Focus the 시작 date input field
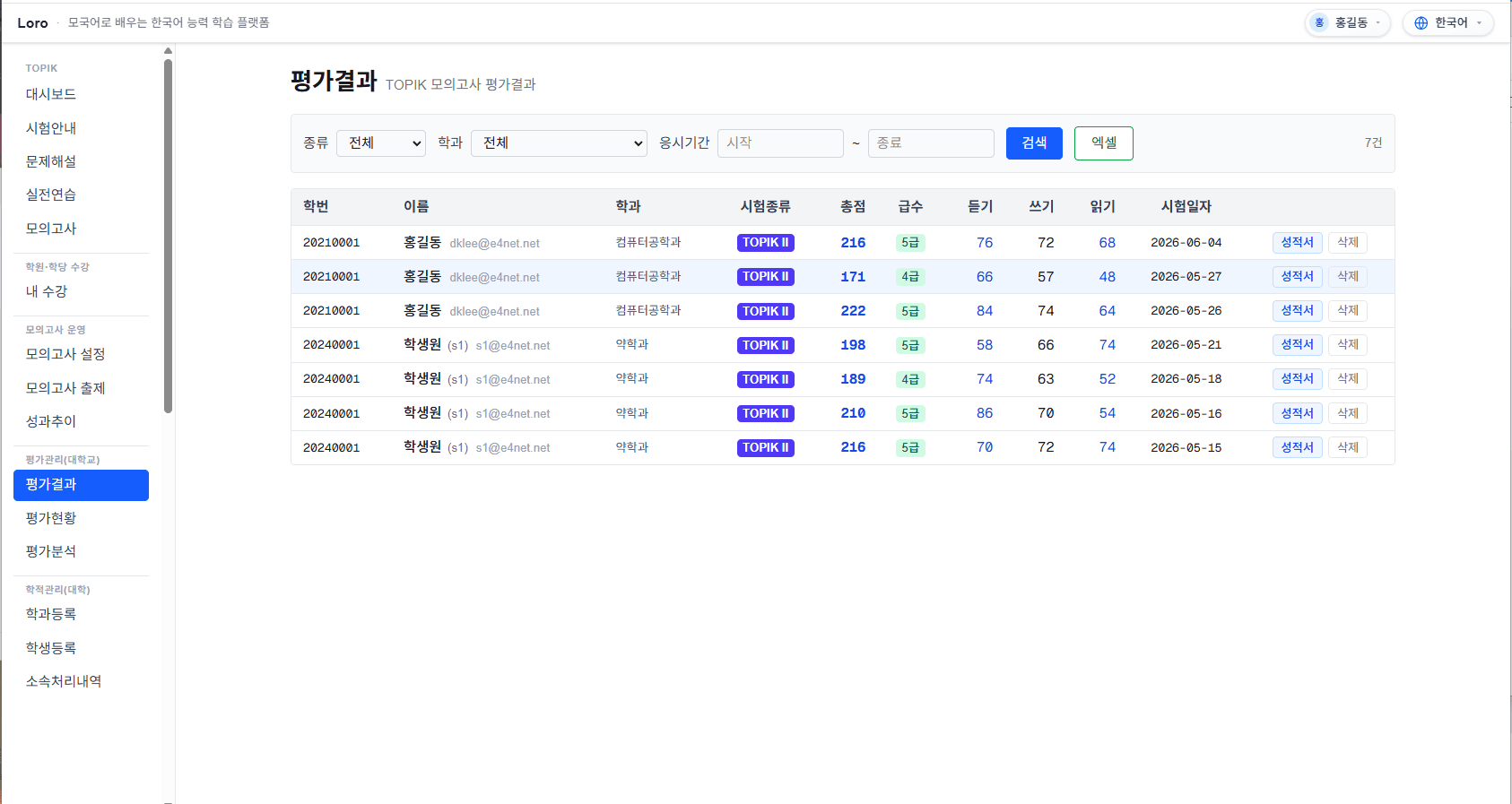The image size is (1512, 804). click(x=780, y=143)
